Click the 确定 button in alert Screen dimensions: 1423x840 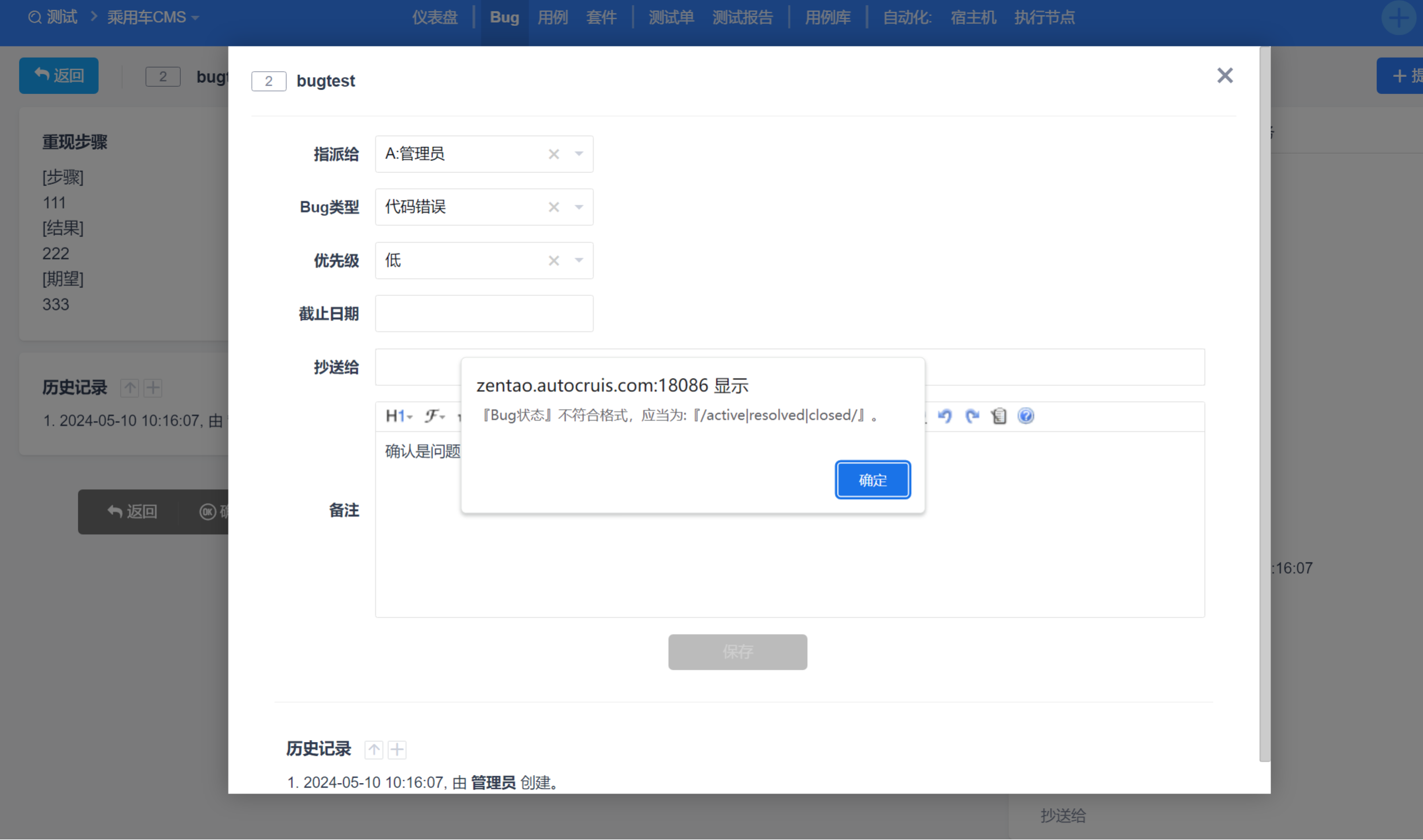point(872,480)
